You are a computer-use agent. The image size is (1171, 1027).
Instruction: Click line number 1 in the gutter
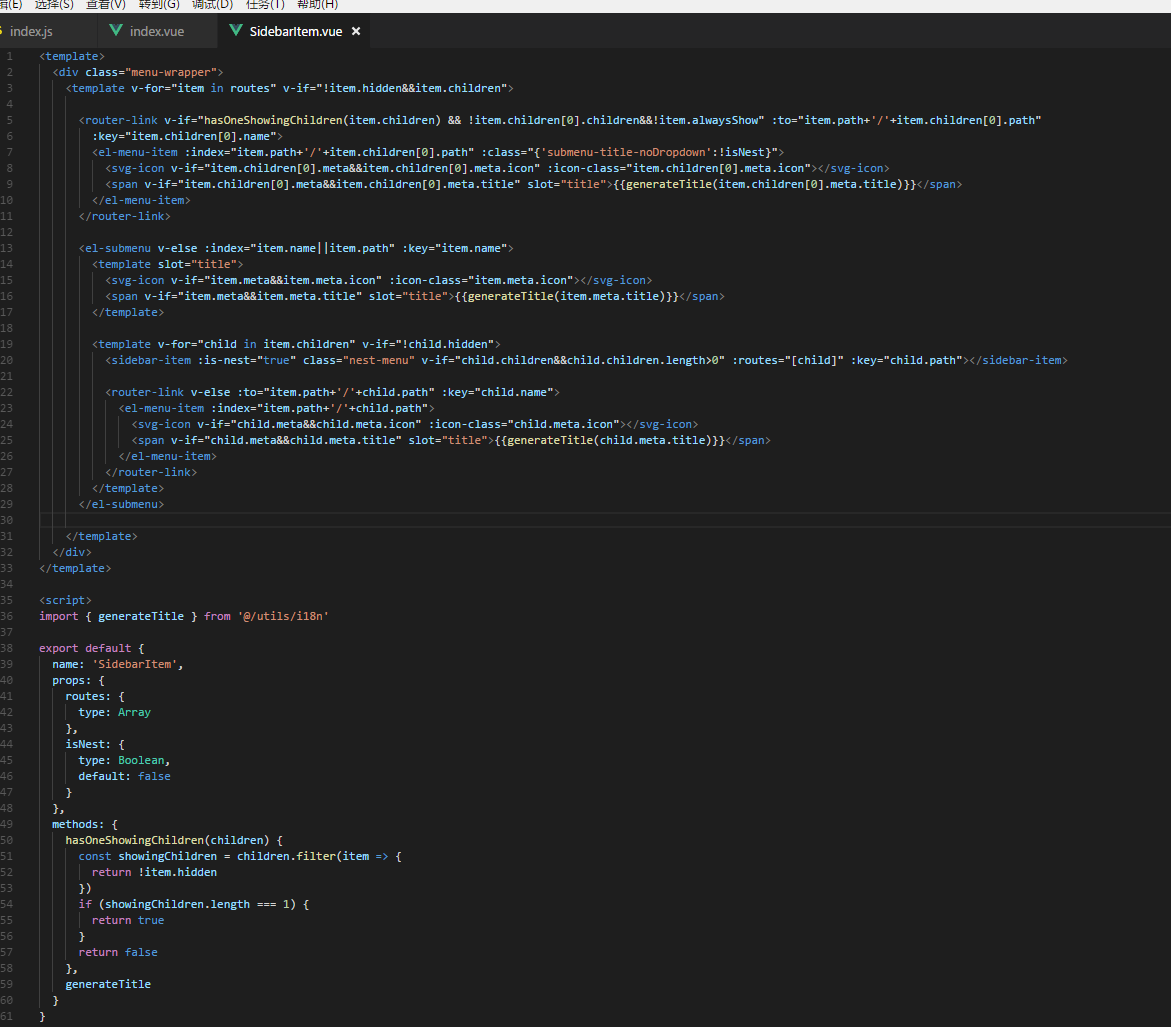click(x=9, y=56)
